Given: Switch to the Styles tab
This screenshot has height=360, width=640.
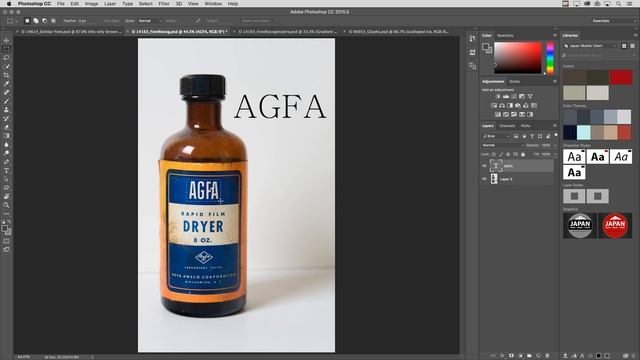Looking at the screenshot, I should click(515, 82).
